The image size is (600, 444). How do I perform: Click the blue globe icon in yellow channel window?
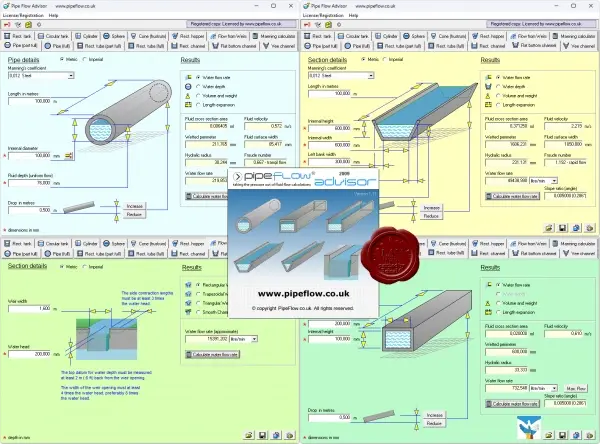point(576,228)
